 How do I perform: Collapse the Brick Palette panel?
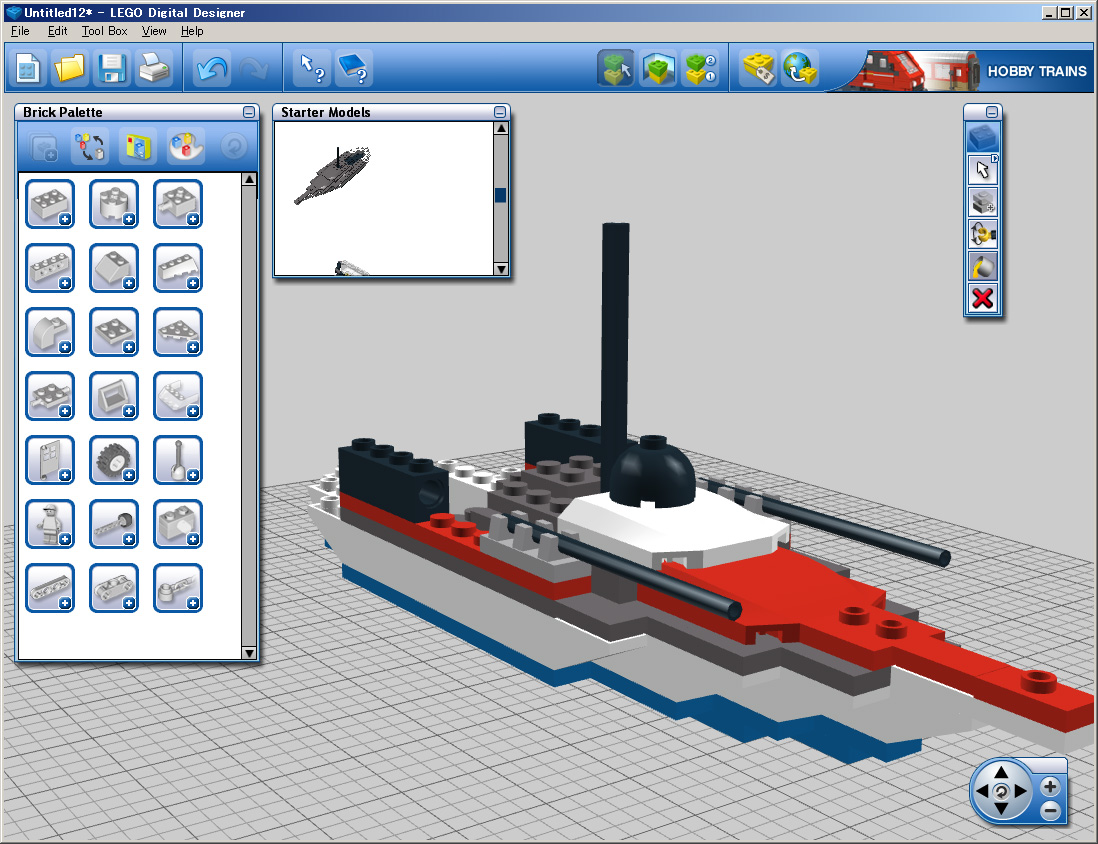coord(249,112)
